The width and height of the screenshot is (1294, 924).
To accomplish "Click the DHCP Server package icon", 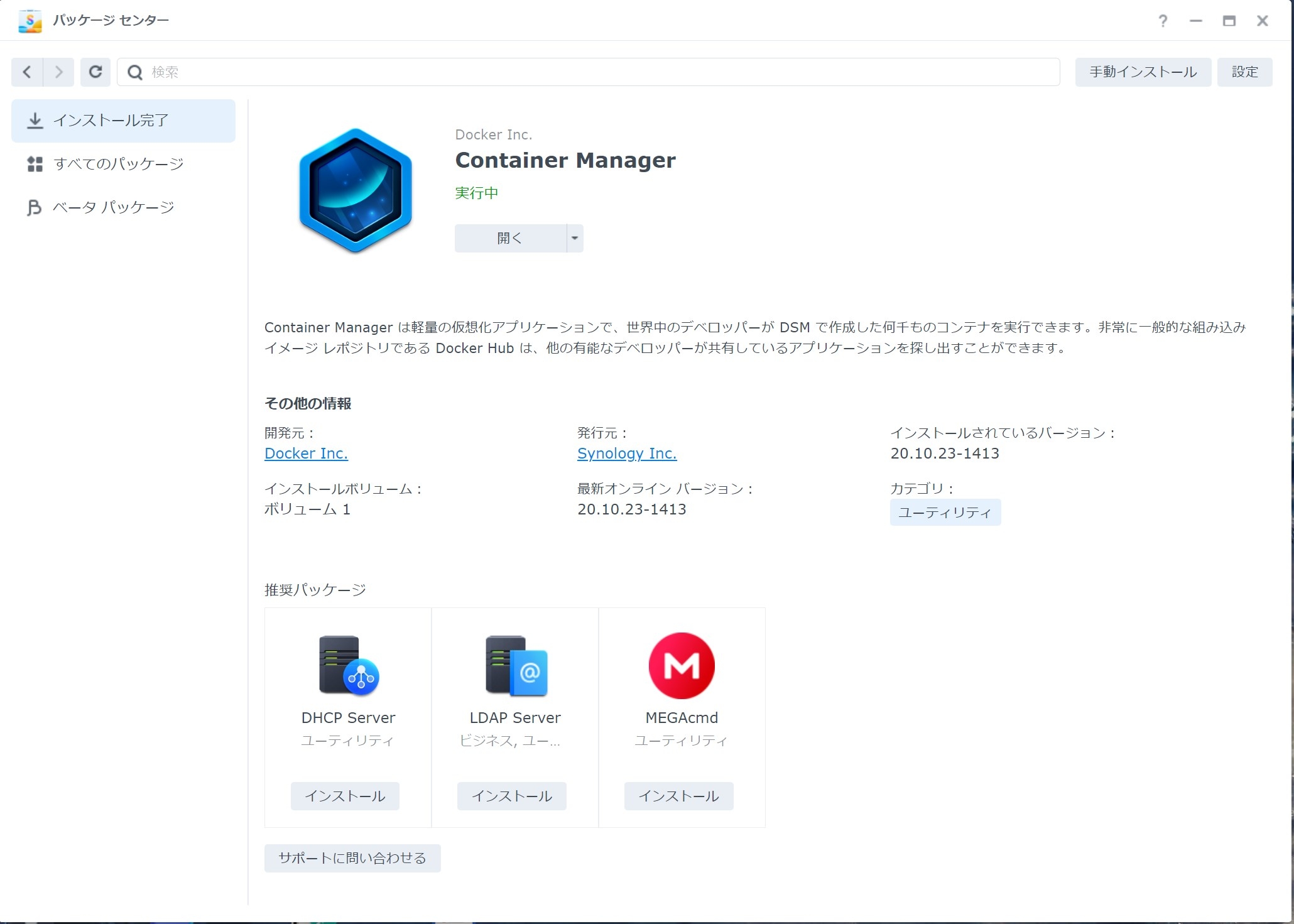I will (349, 666).
